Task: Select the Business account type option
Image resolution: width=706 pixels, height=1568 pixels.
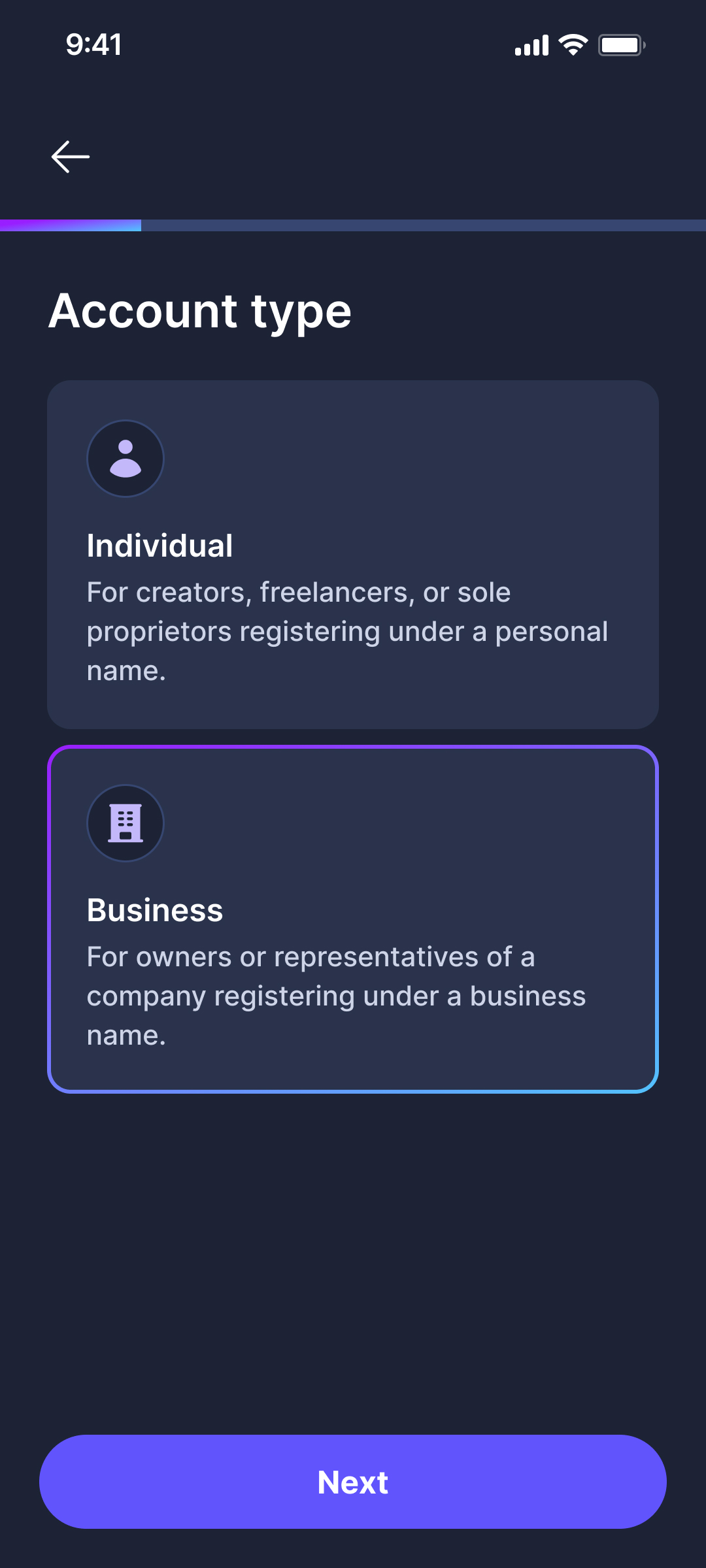Action: pyautogui.click(x=353, y=919)
